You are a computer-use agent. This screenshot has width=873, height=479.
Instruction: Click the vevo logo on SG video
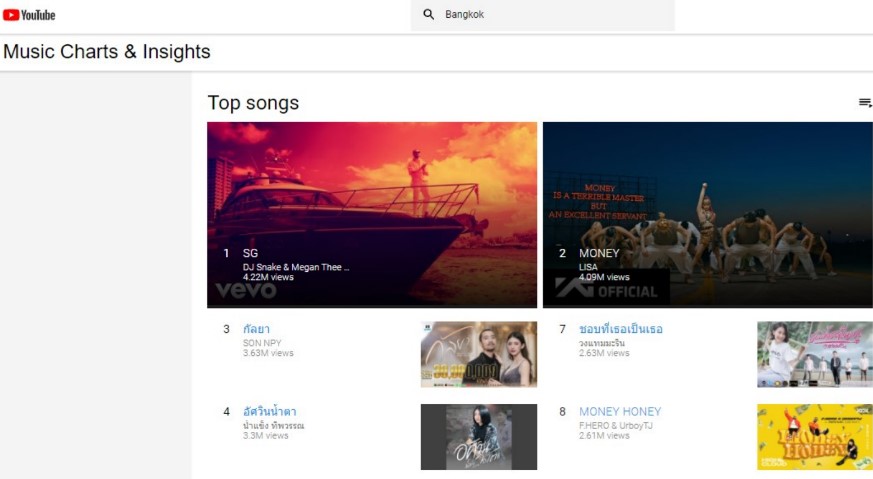click(x=246, y=290)
